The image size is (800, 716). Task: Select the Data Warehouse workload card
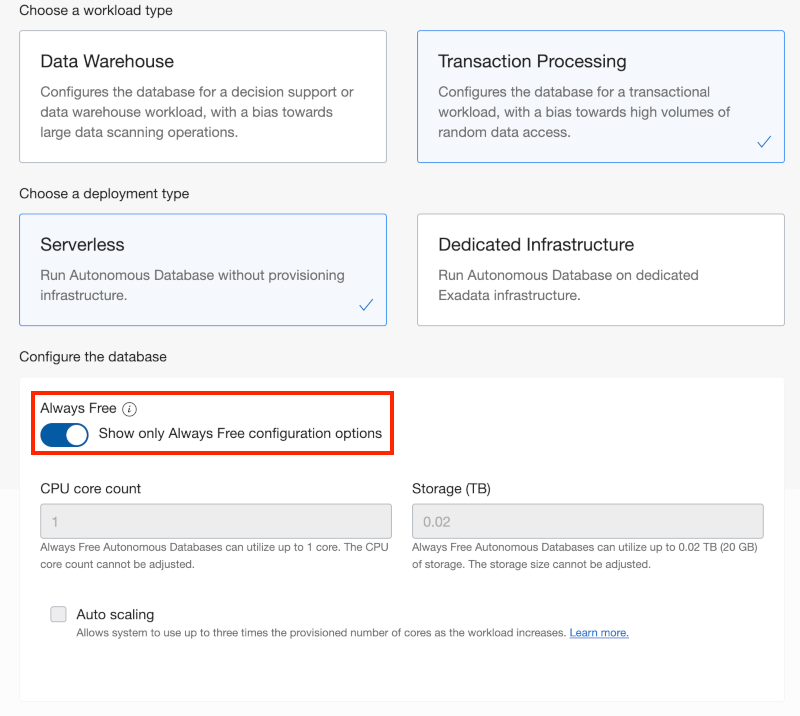[x=203, y=96]
